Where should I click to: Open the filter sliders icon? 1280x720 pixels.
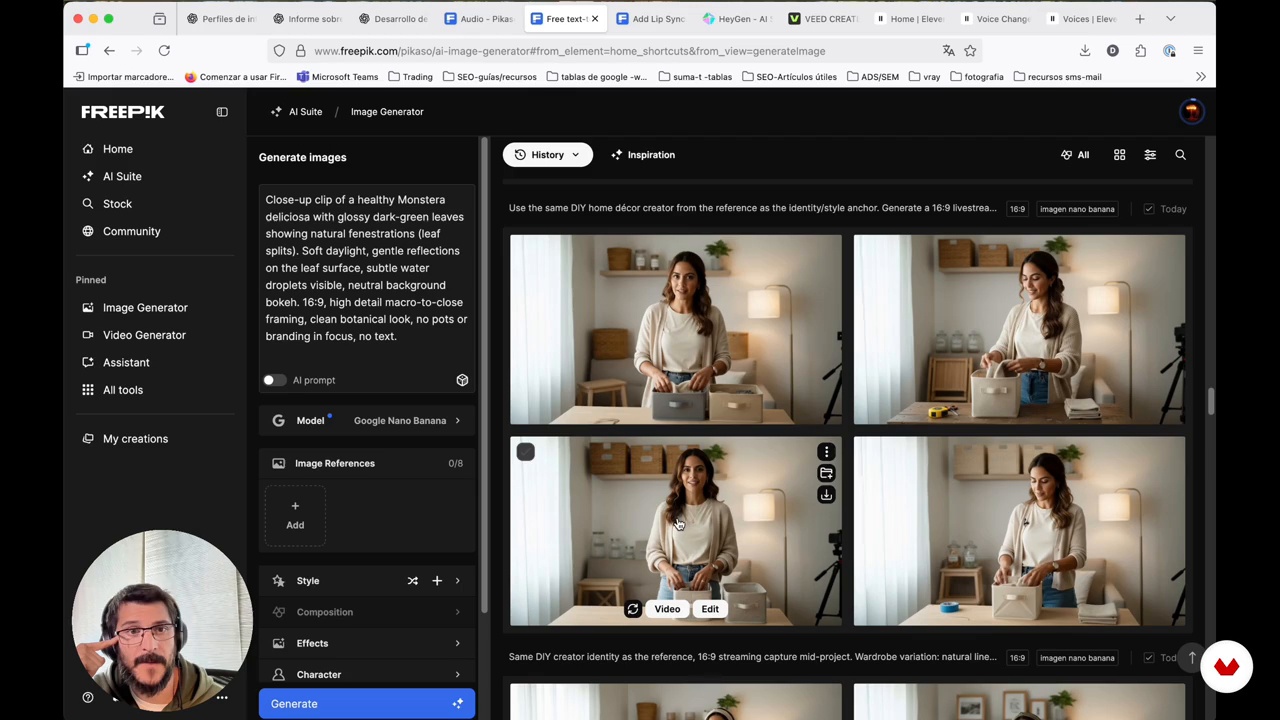pos(1150,155)
